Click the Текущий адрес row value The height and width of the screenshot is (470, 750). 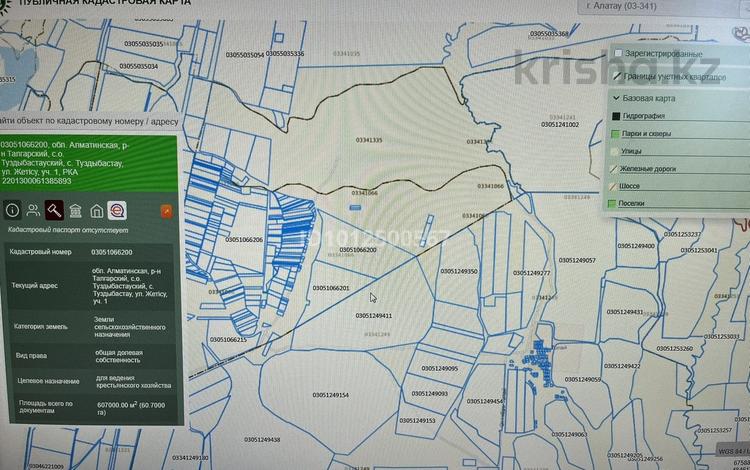tap(130, 286)
